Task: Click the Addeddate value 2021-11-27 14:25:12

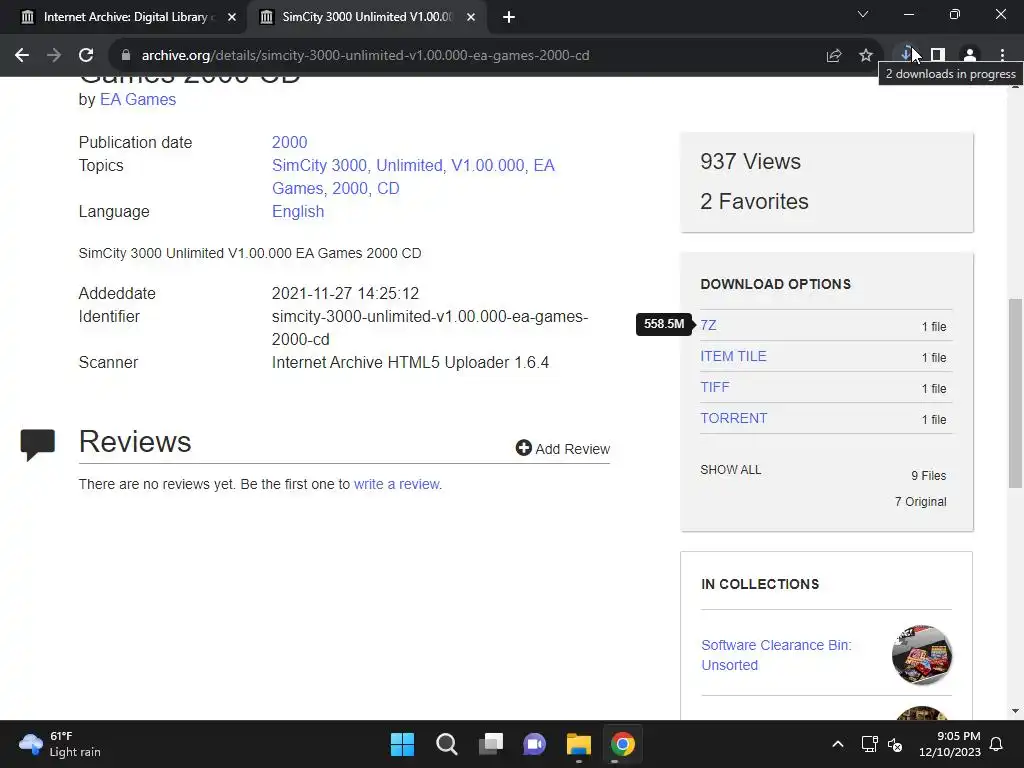Action: click(345, 294)
